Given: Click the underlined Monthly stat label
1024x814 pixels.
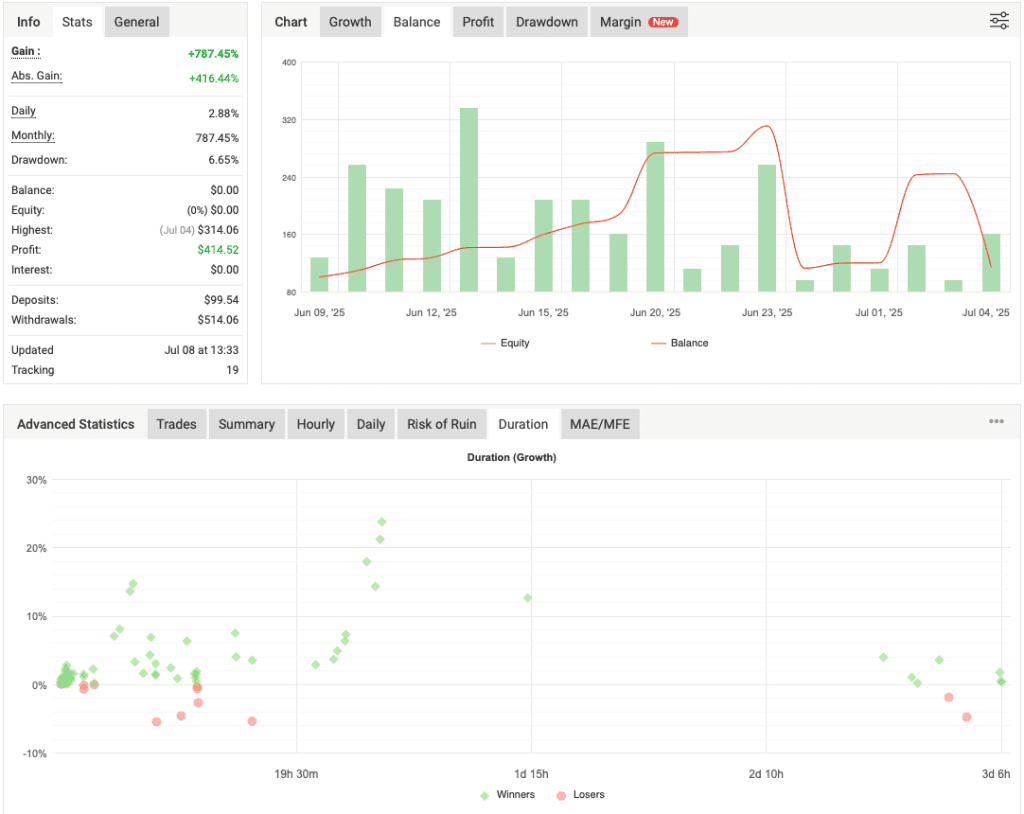Looking at the screenshot, I should tap(33, 135).
